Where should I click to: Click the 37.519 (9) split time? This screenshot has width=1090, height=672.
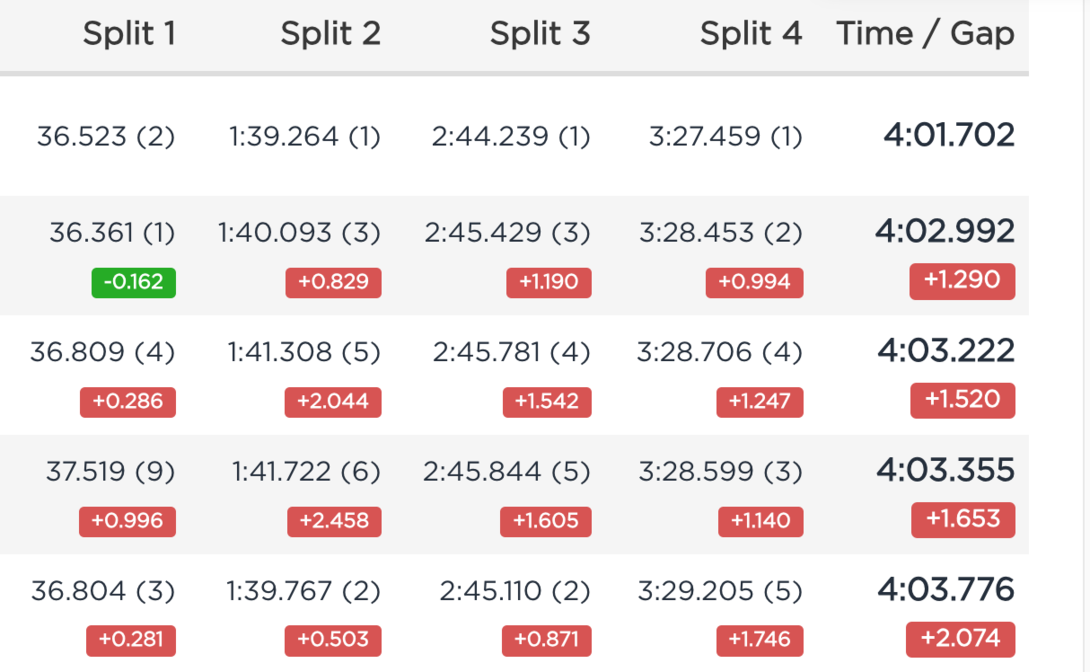tap(110, 471)
